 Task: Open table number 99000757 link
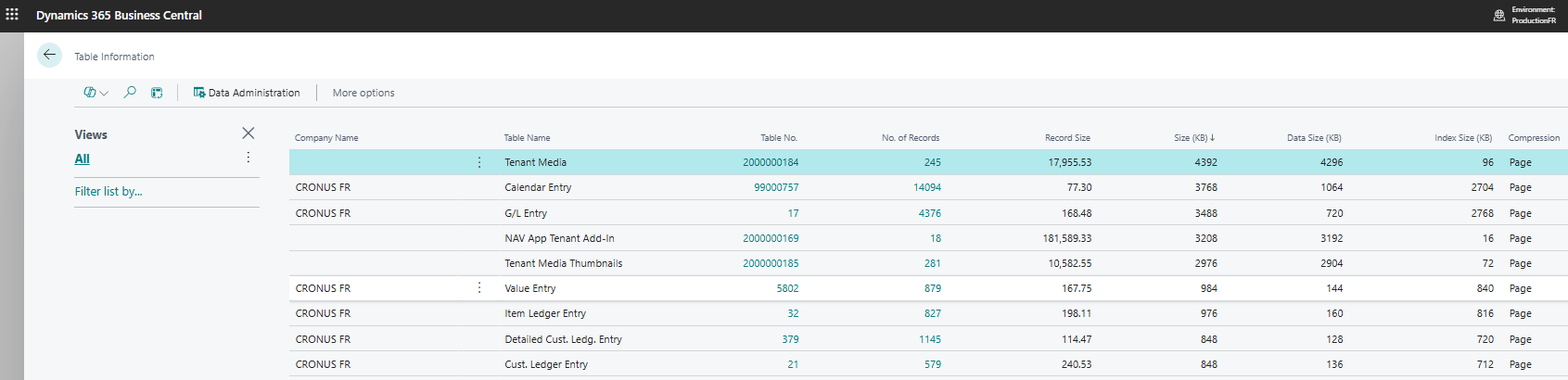tap(776, 187)
